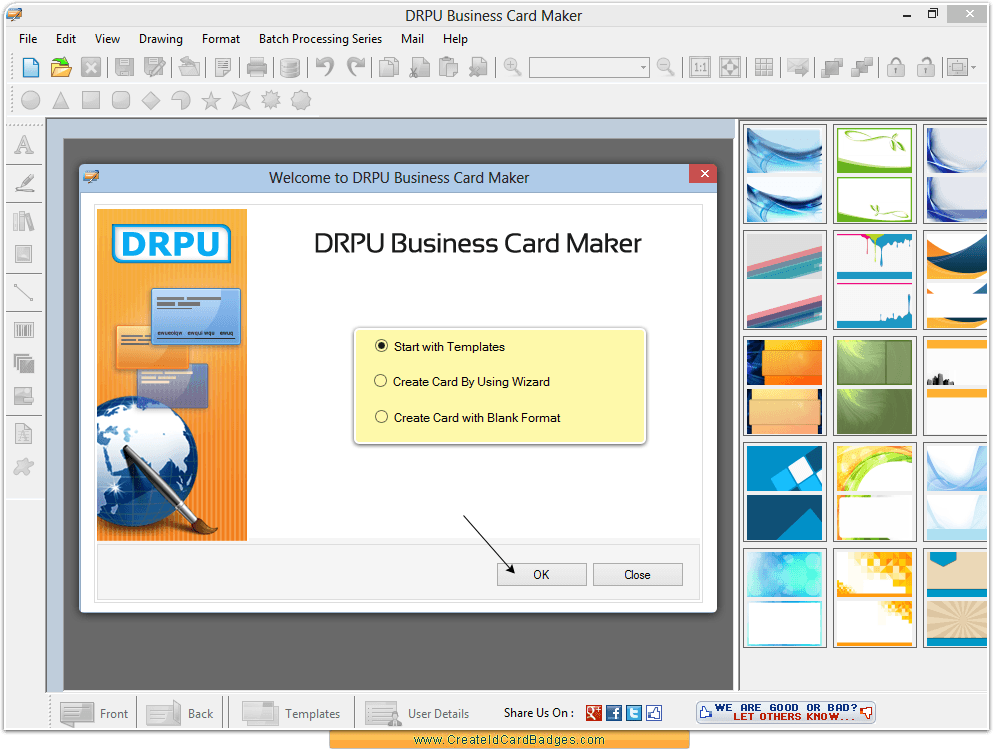Click the Paste clipboard icon

[x=448, y=67]
